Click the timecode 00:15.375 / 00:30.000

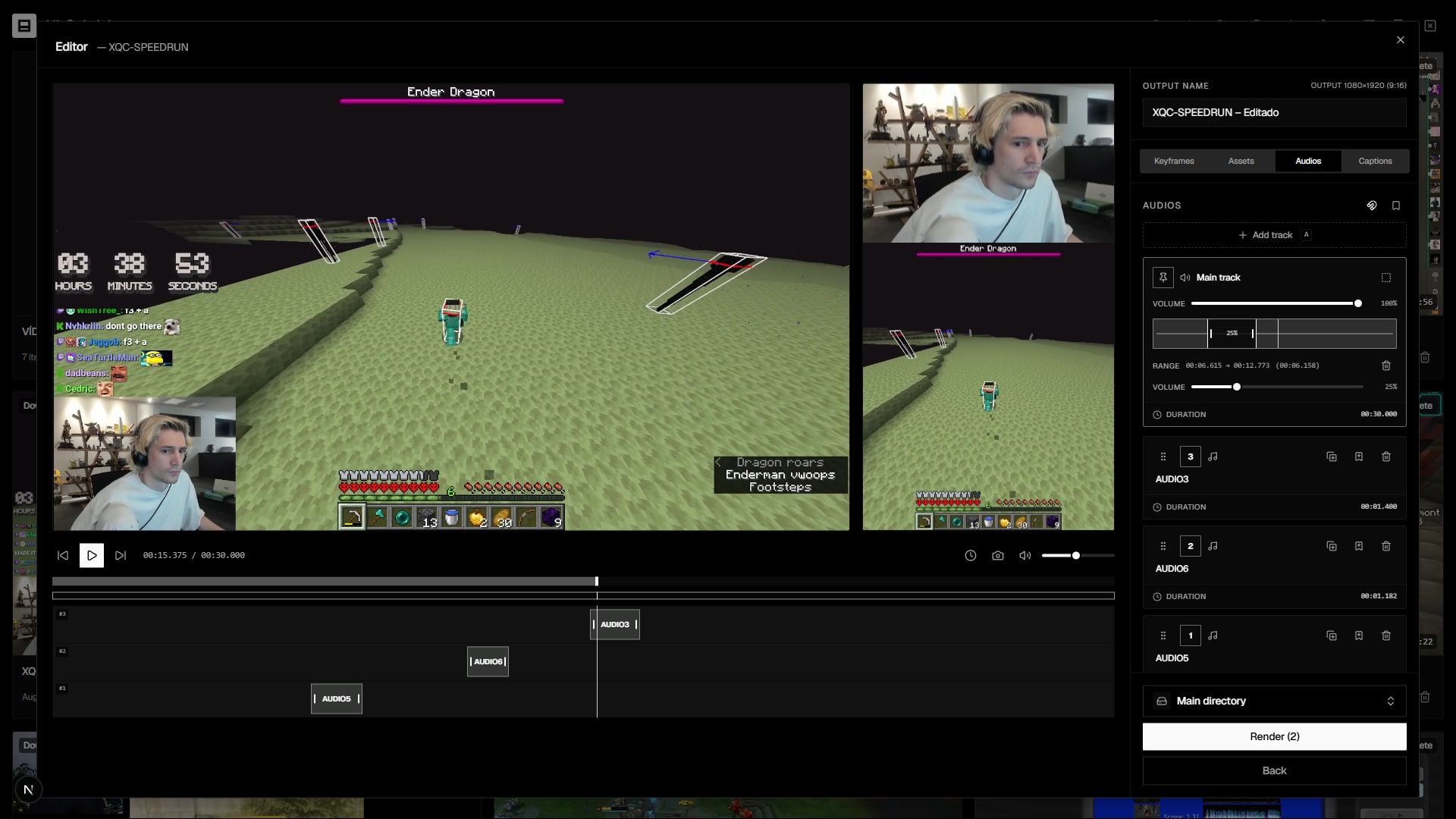point(194,556)
